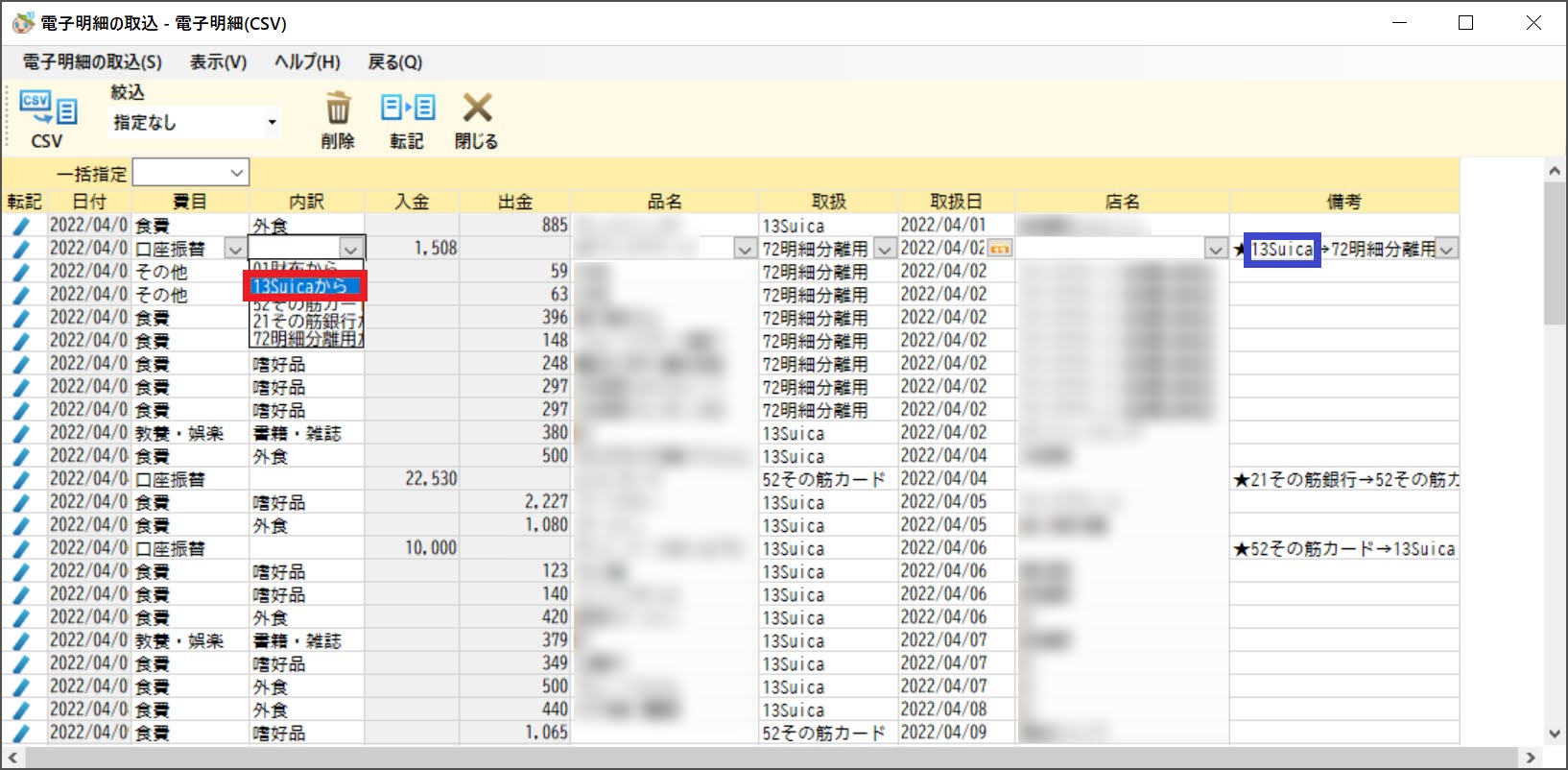Click pencil icon of the 1,065 出金 row
The image size is (1568, 770).
(21, 733)
